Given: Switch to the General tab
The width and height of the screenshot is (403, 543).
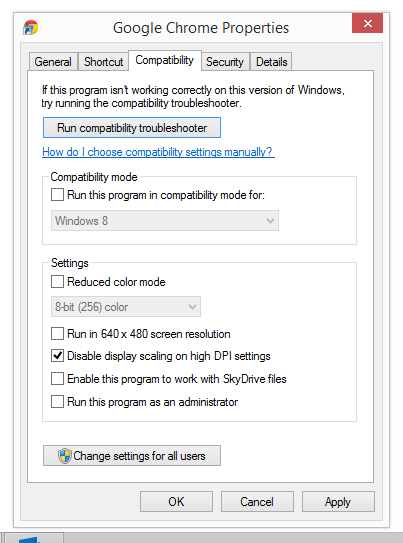Looking at the screenshot, I should [x=53, y=62].
